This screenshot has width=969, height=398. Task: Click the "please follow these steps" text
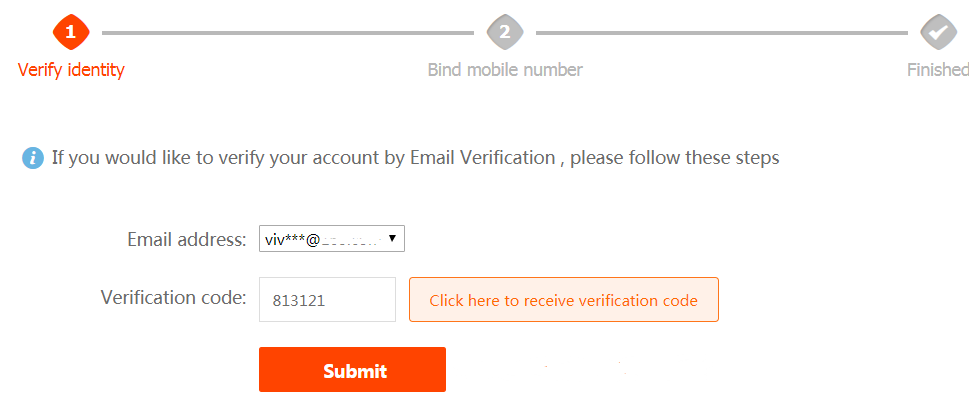[675, 158]
